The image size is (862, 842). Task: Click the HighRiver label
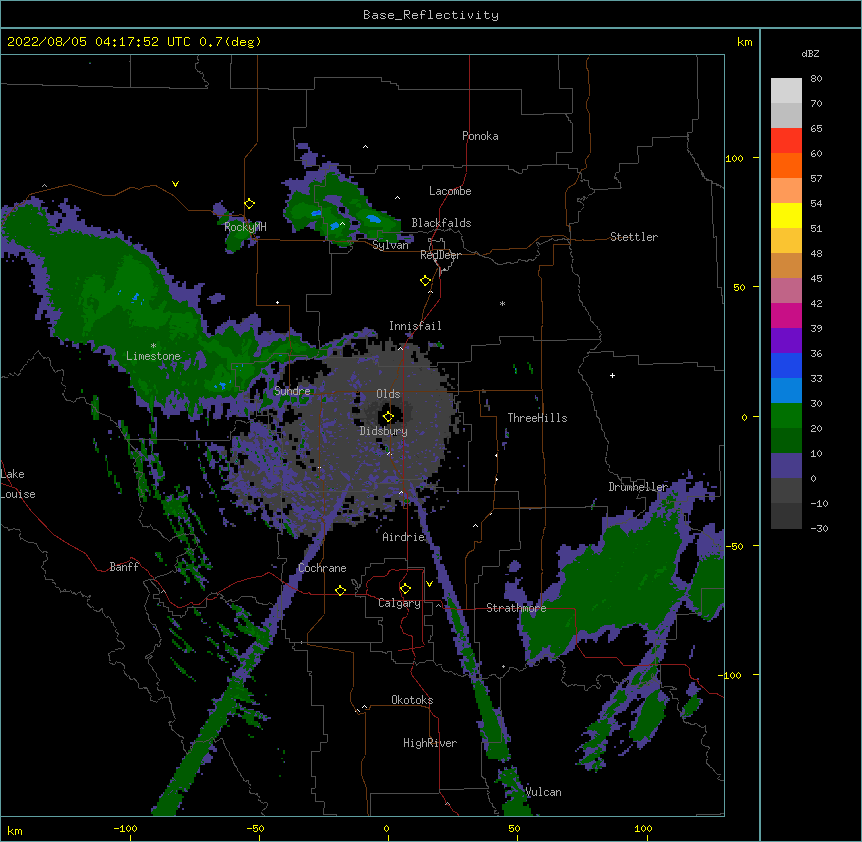click(430, 743)
